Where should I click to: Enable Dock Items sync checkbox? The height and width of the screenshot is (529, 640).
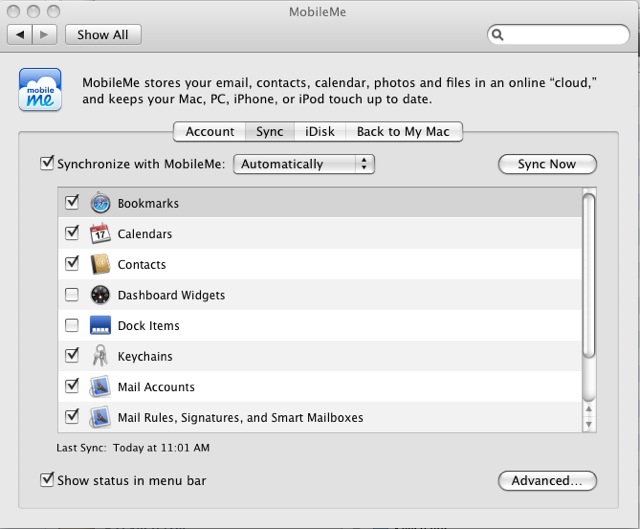pyautogui.click(x=72, y=325)
